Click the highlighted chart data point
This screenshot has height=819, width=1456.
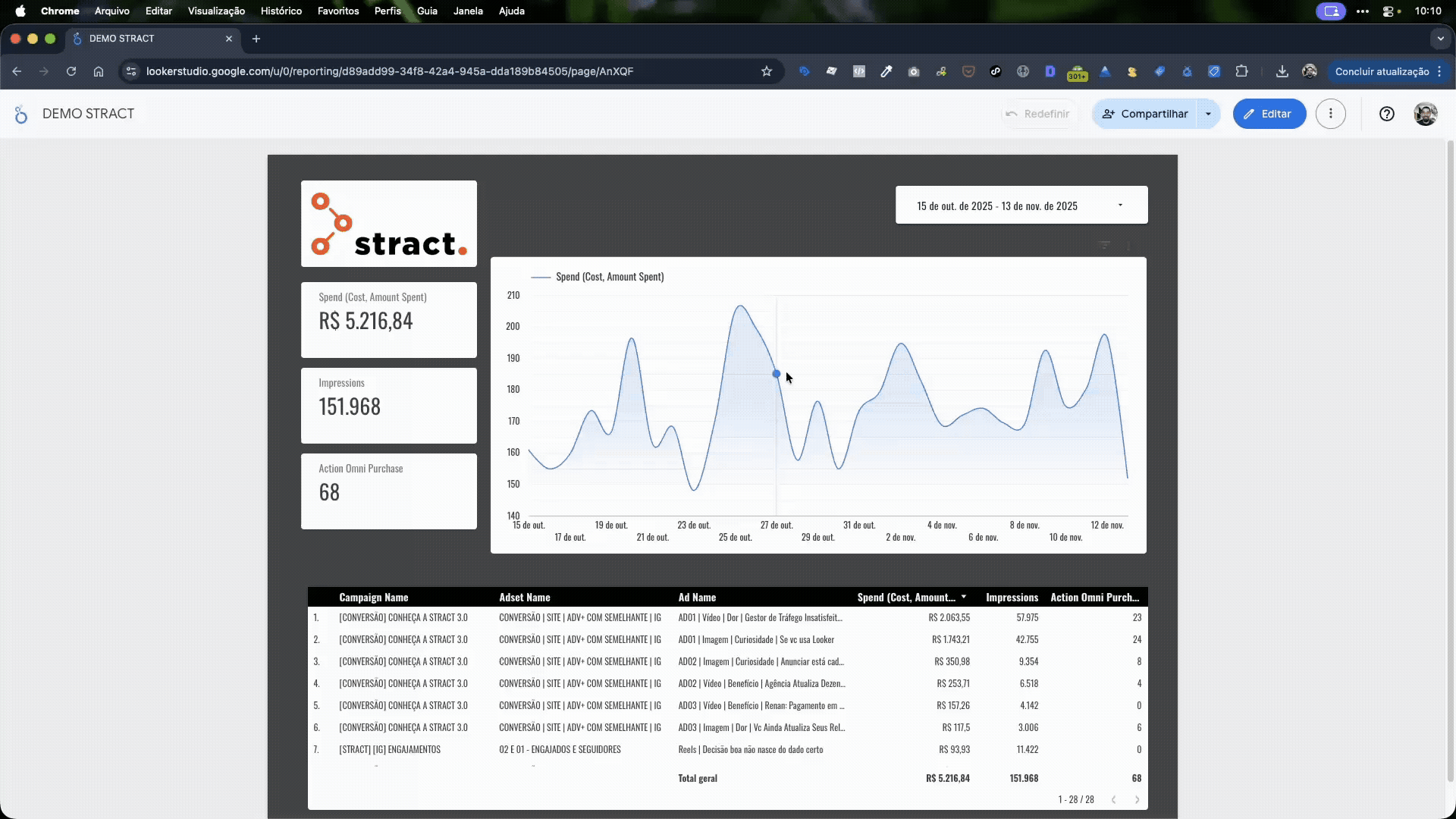[x=776, y=374]
